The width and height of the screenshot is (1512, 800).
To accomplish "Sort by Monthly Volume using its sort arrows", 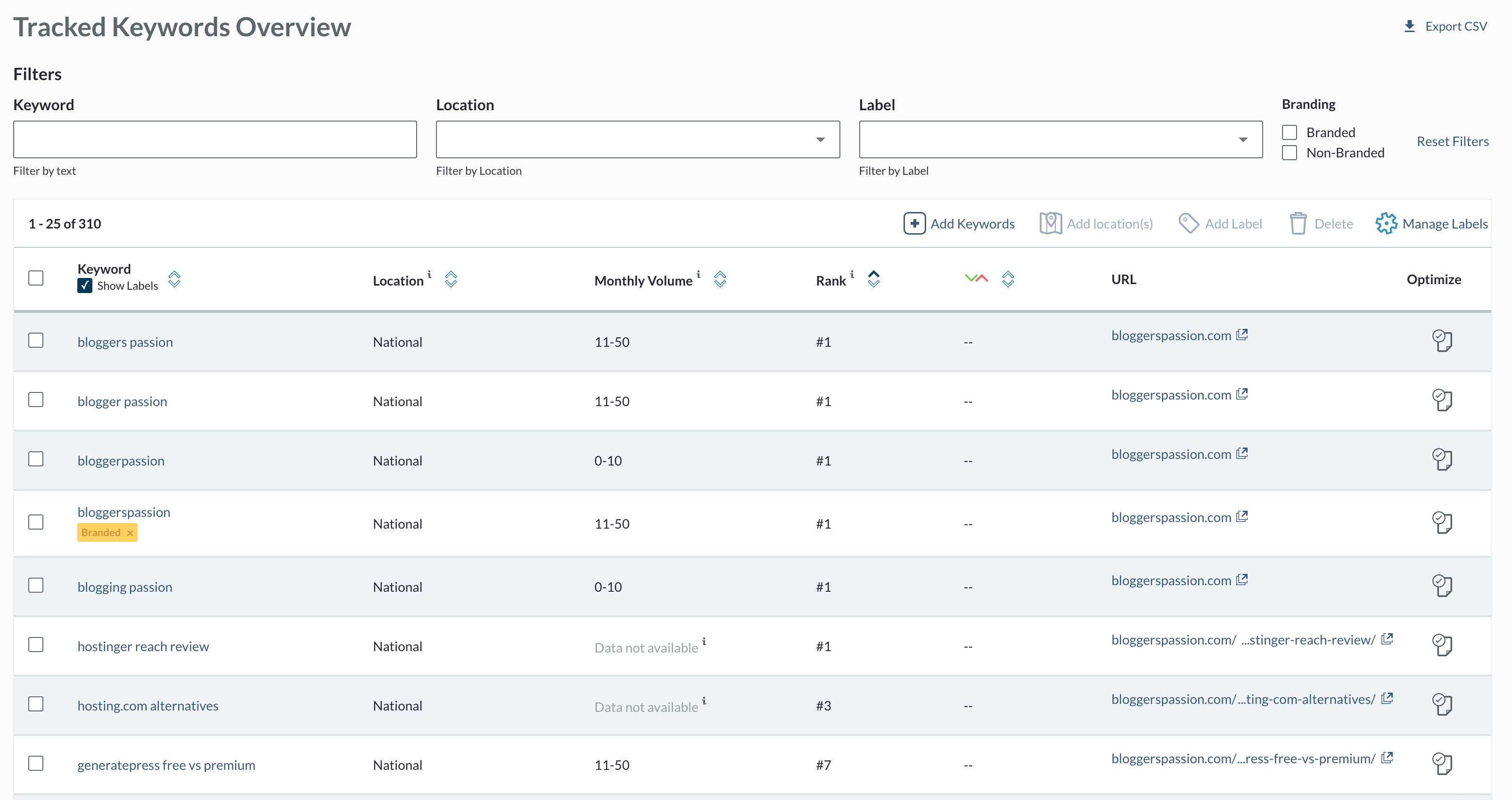I will pyautogui.click(x=720, y=280).
